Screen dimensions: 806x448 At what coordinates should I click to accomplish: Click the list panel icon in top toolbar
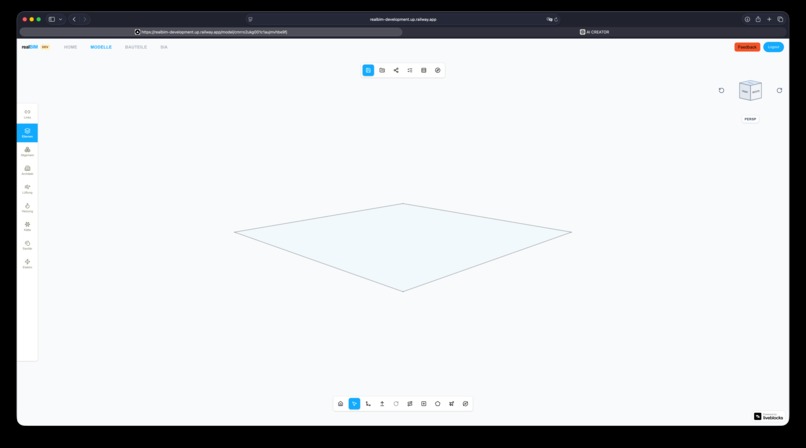click(x=424, y=70)
